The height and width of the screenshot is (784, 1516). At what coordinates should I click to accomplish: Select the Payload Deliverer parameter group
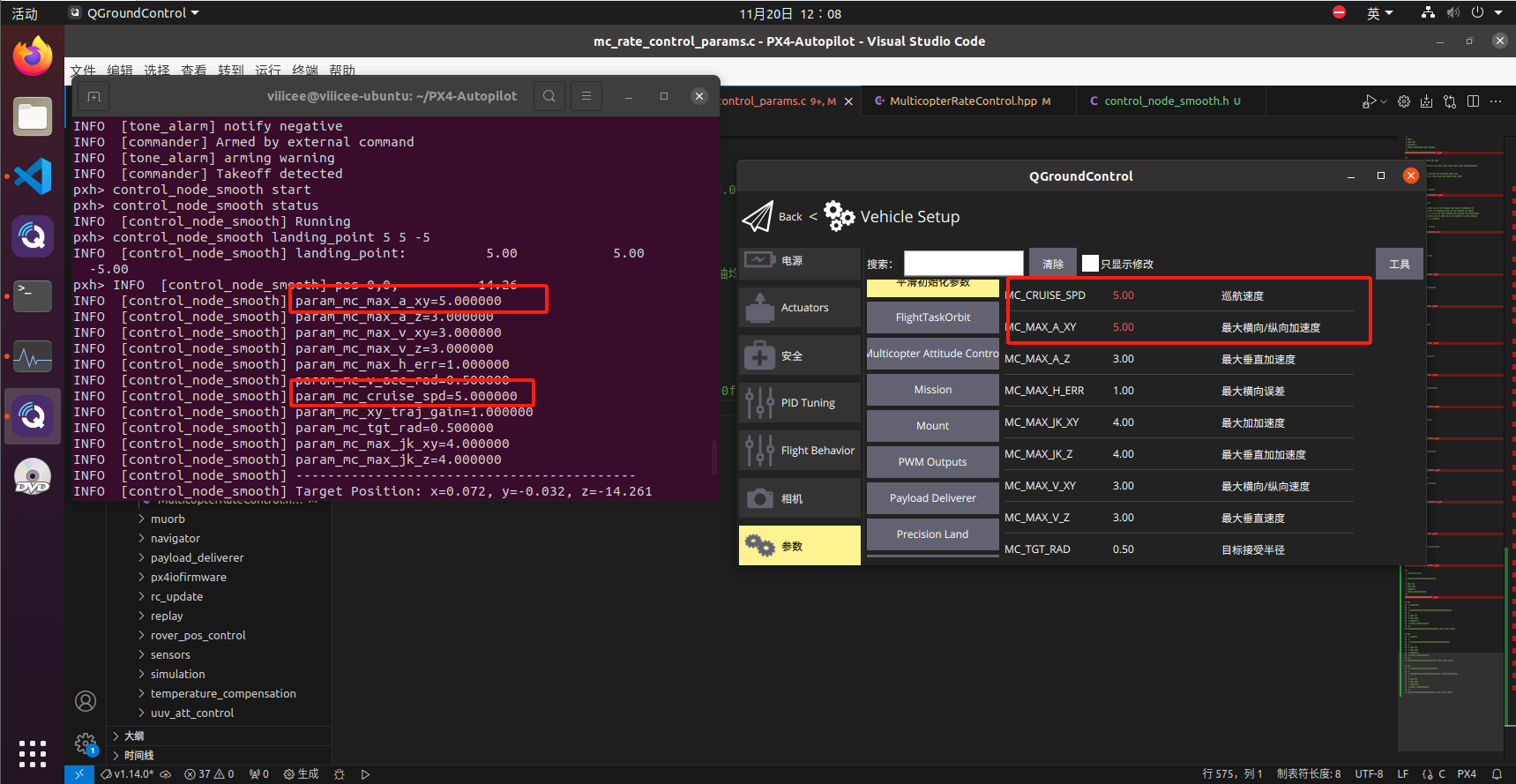[x=933, y=498]
